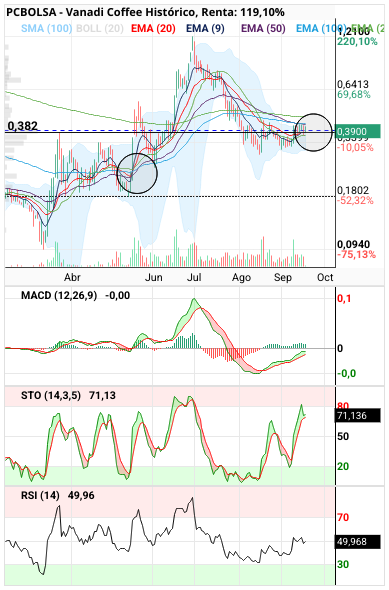Toggle the BOLL (20) indicator legend
389x590 pixels.
(100, 29)
